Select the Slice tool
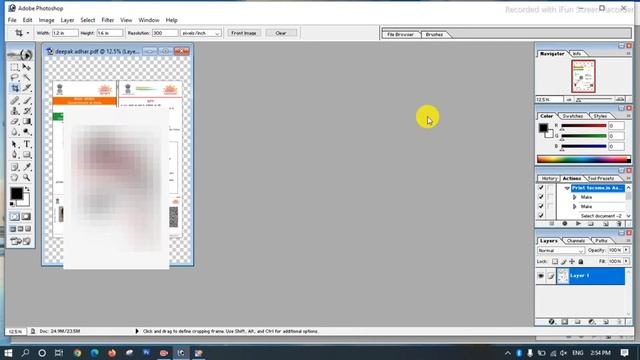This screenshot has height=360, width=640. (x=27, y=88)
